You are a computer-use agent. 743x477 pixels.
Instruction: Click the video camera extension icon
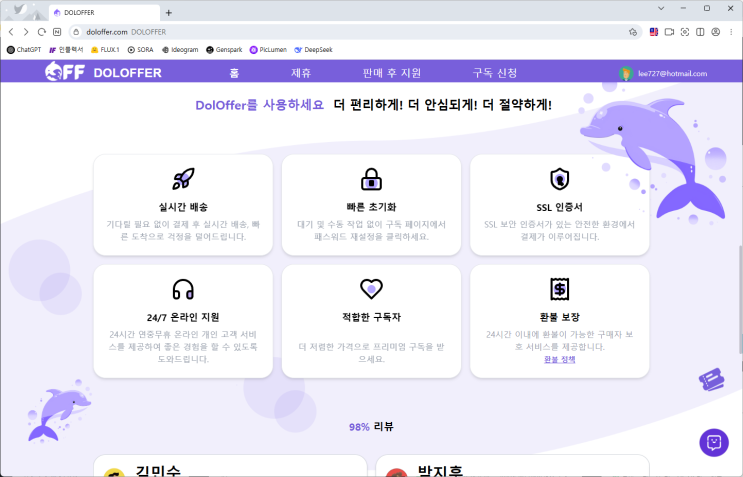[669, 32]
